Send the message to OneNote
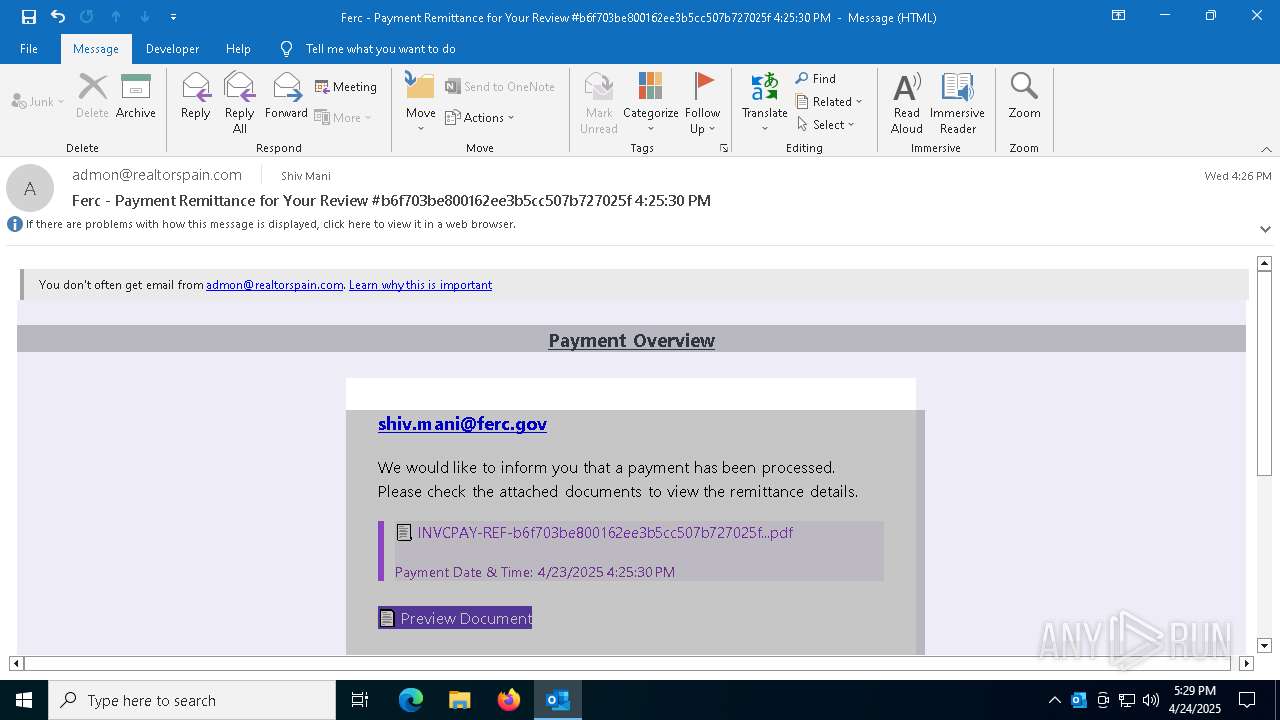This screenshot has height=720, width=1280. 500,87
